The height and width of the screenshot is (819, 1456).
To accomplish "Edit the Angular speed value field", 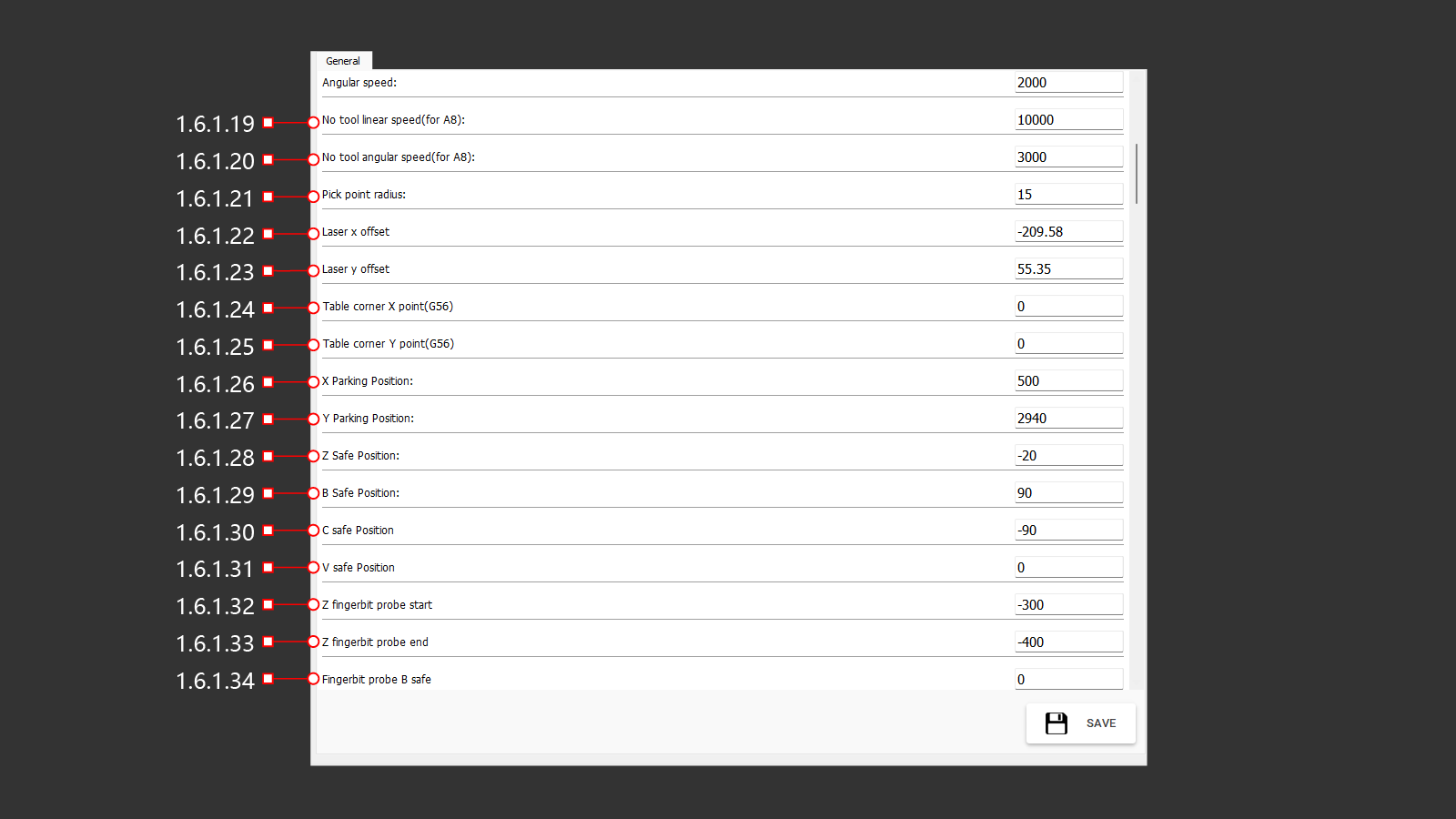I will [x=1068, y=83].
